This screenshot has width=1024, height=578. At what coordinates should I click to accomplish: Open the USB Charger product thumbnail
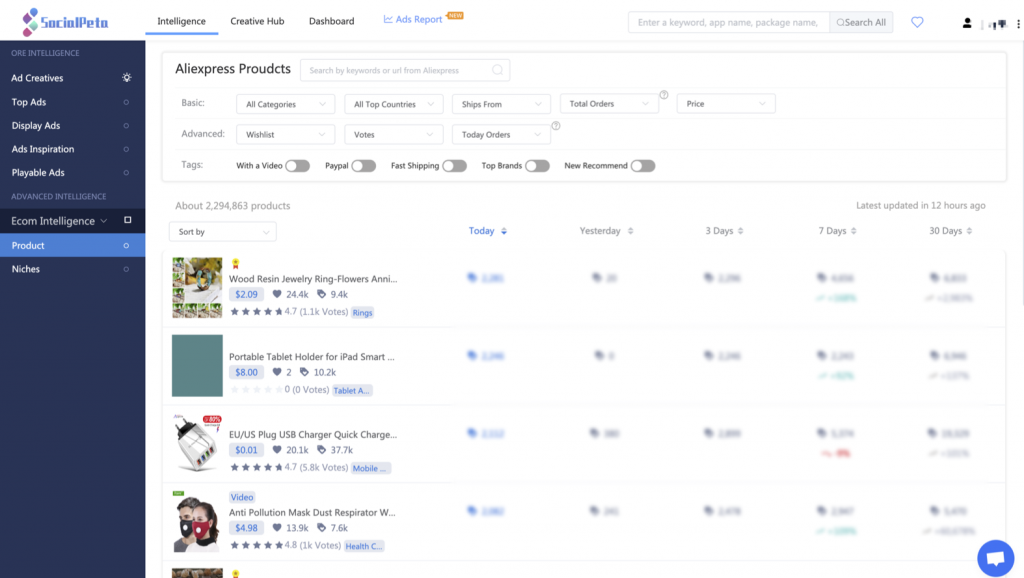pos(197,443)
